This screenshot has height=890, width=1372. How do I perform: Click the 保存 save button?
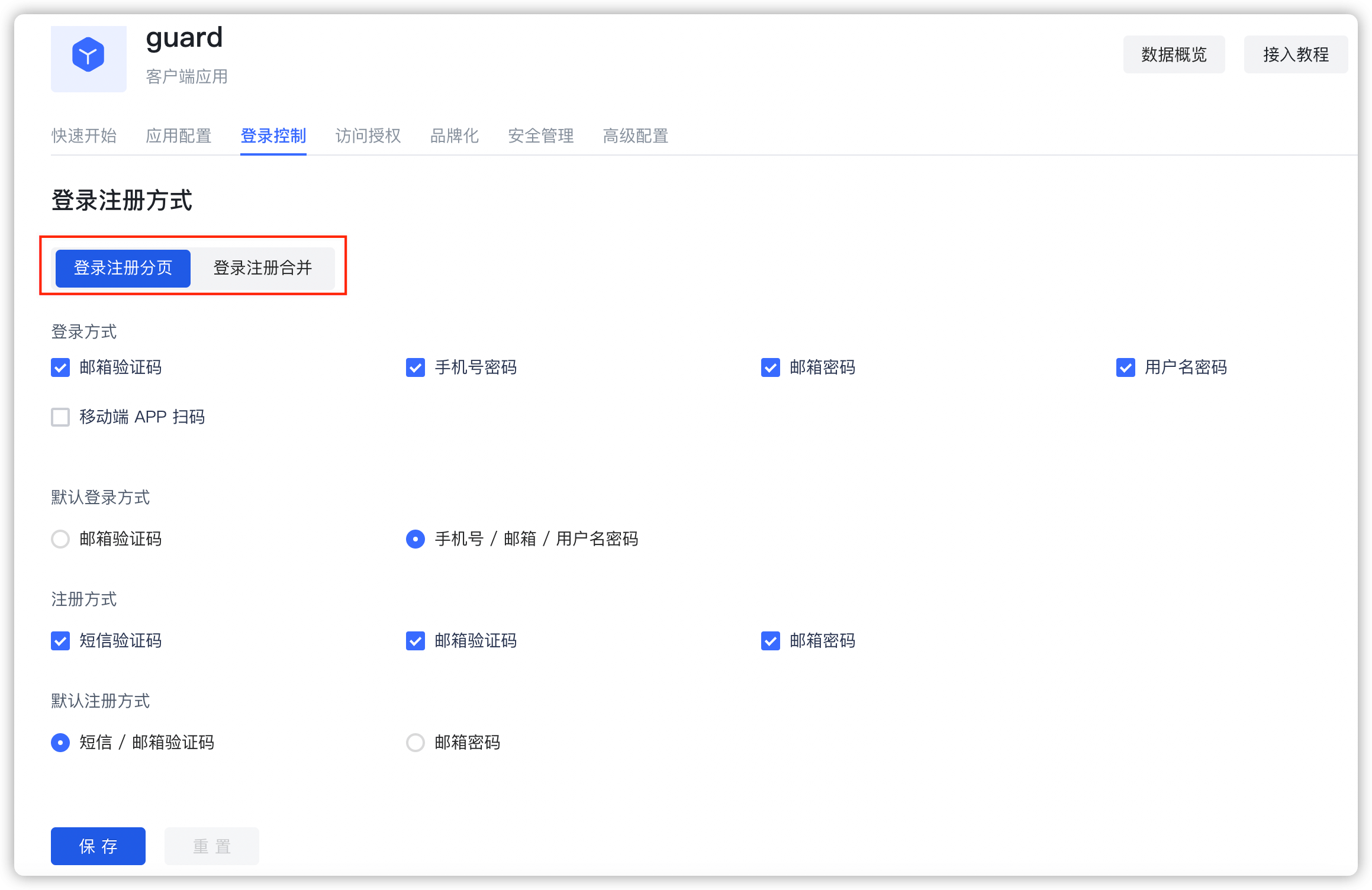(98, 846)
